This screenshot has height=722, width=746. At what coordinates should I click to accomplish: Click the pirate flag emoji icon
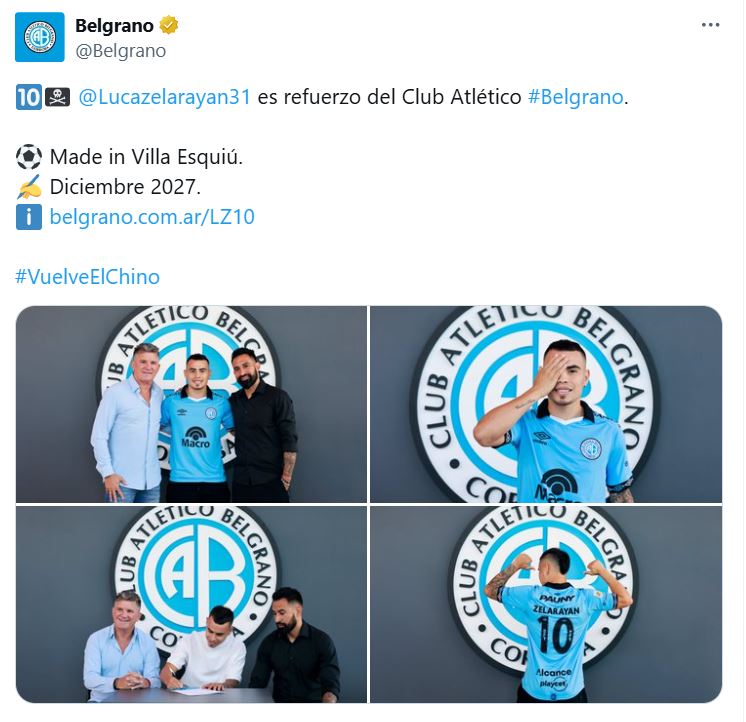pos(58,98)
